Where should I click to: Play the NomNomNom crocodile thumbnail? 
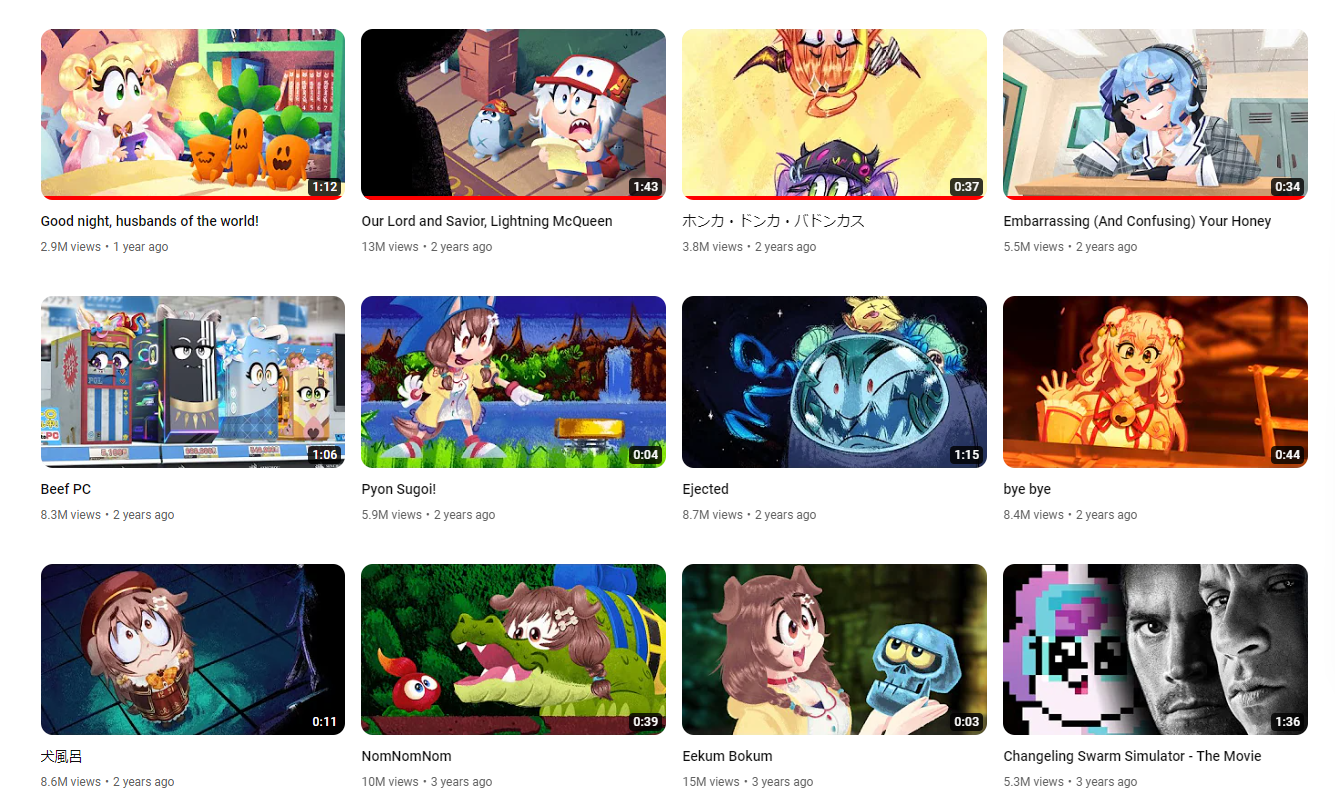coord(513,649)
